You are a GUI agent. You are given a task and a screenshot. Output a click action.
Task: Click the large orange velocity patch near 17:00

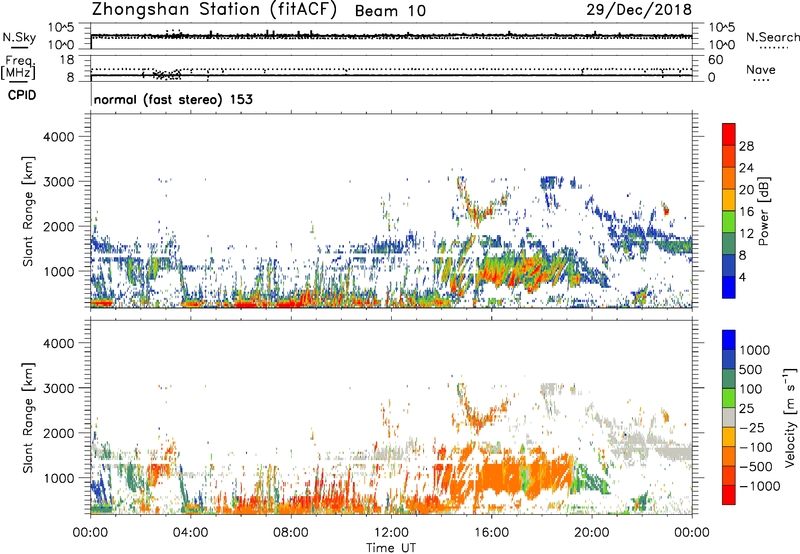coord(526,477)
